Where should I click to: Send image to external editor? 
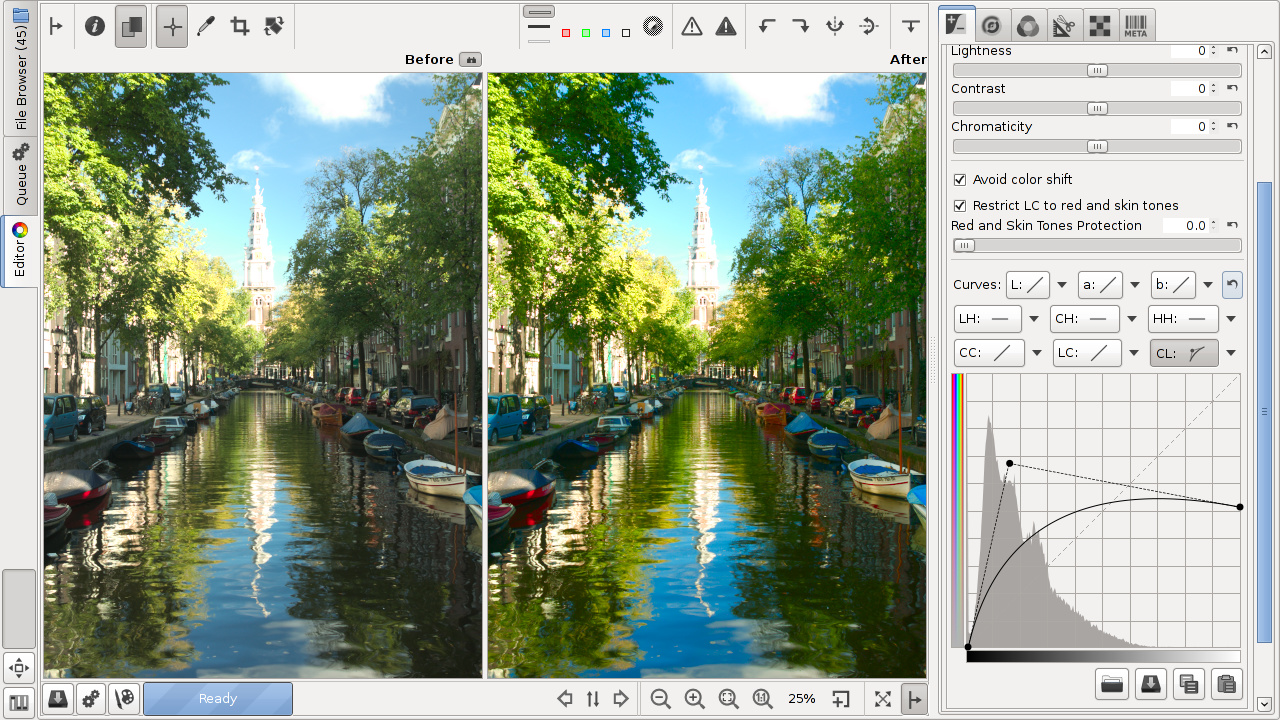(125, 699)
